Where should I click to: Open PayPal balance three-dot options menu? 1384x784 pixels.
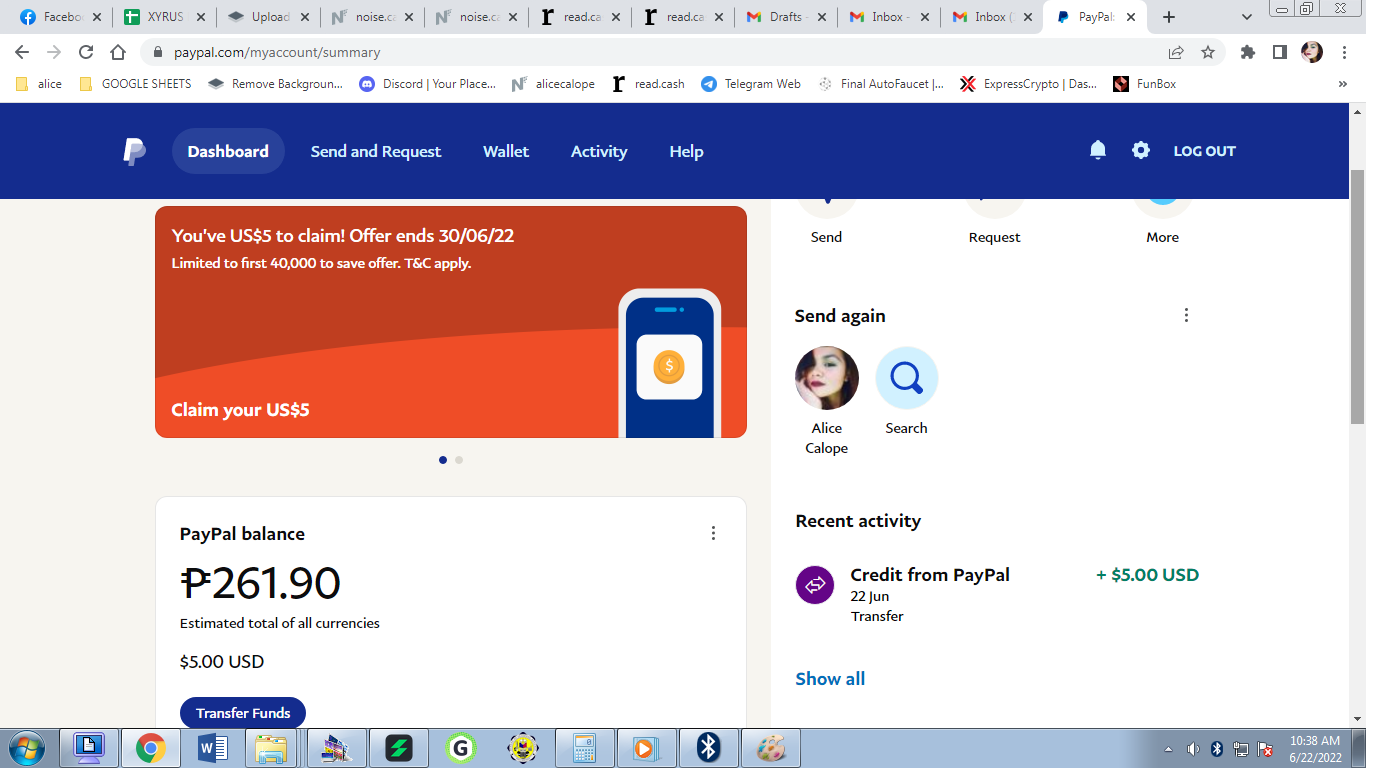tap(713, 533)
